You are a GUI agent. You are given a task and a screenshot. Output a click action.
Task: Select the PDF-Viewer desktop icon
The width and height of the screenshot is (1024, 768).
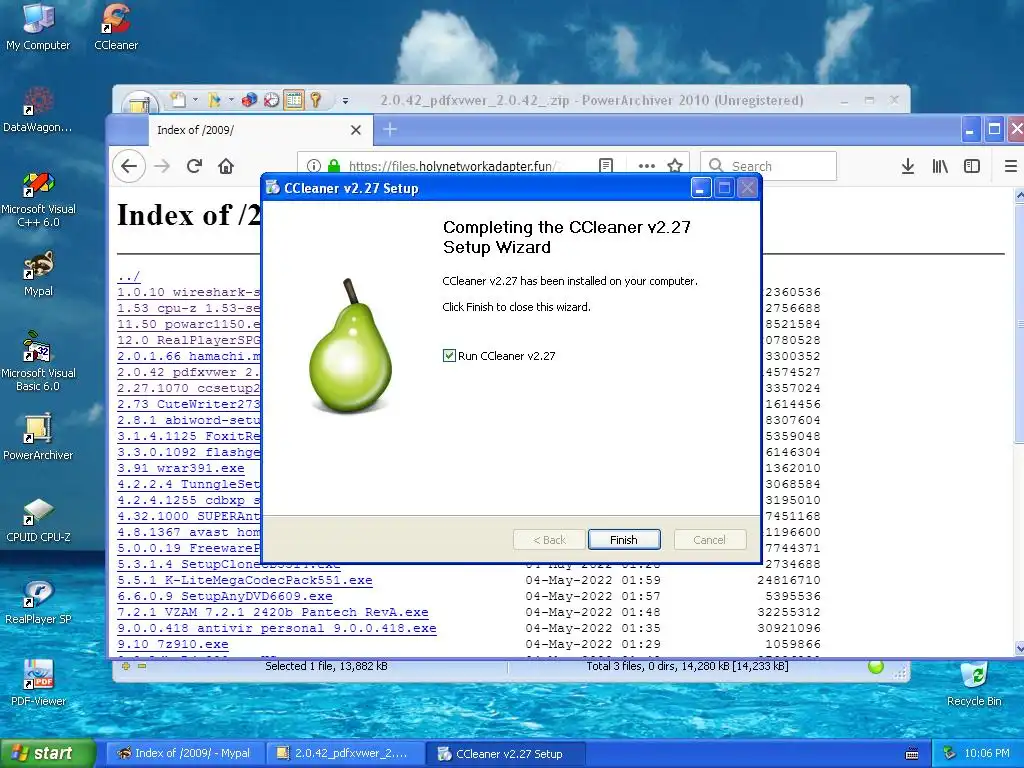tap(38, 683)
